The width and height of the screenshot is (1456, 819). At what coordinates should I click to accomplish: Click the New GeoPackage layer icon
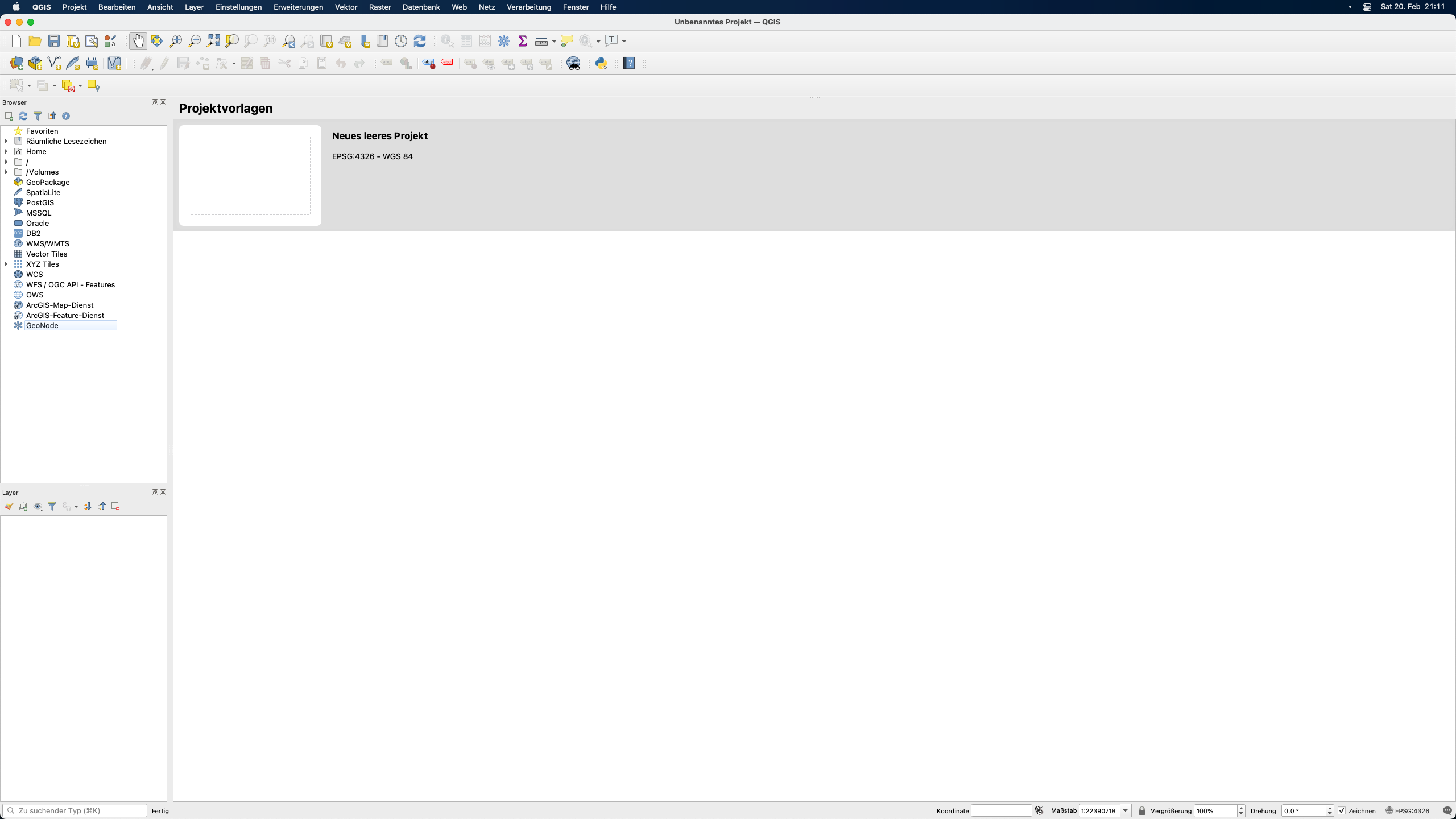(35, 63)
